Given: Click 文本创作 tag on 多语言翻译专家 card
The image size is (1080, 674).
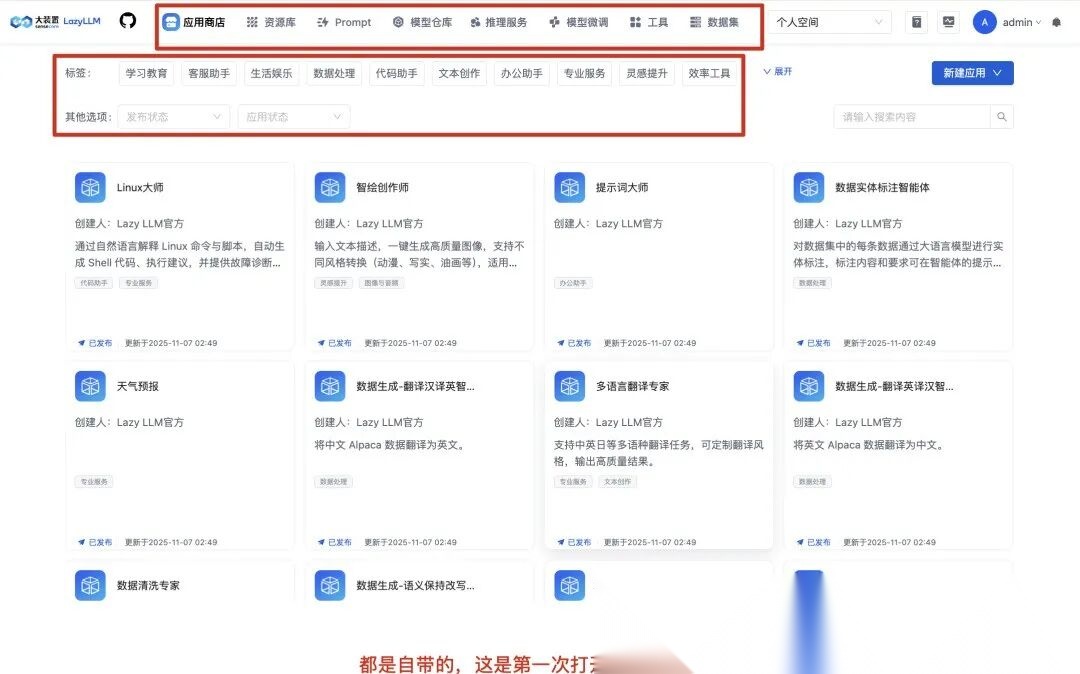Looking at the screenshot, I should tap(618, 482).
